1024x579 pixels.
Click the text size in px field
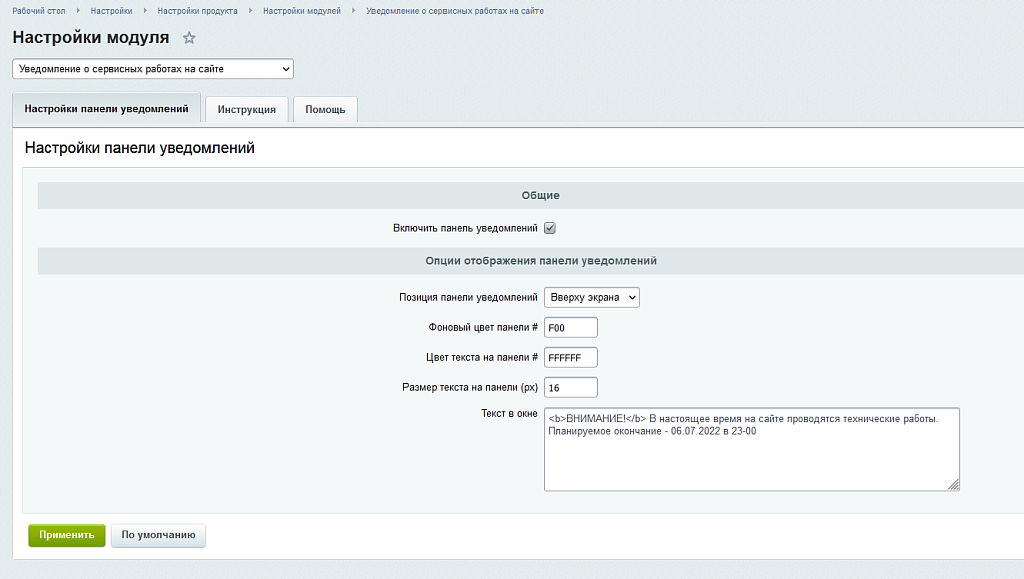(570, 387)
